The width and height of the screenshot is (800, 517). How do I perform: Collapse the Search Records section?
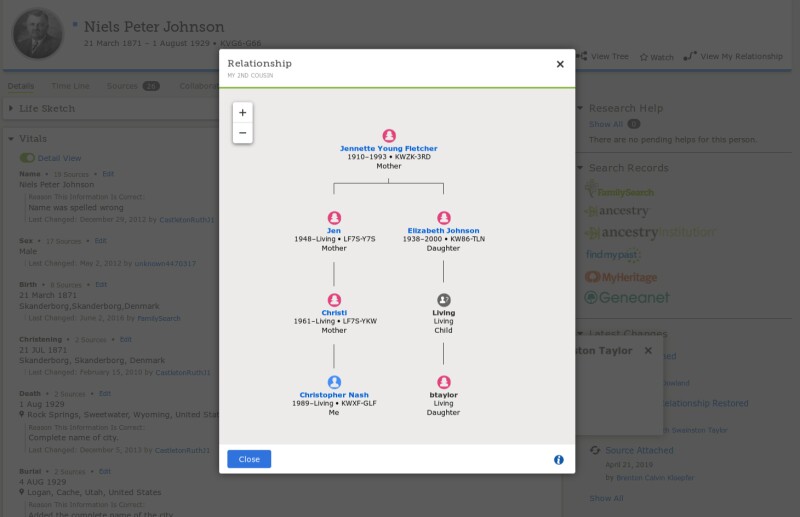coord(580,168)
